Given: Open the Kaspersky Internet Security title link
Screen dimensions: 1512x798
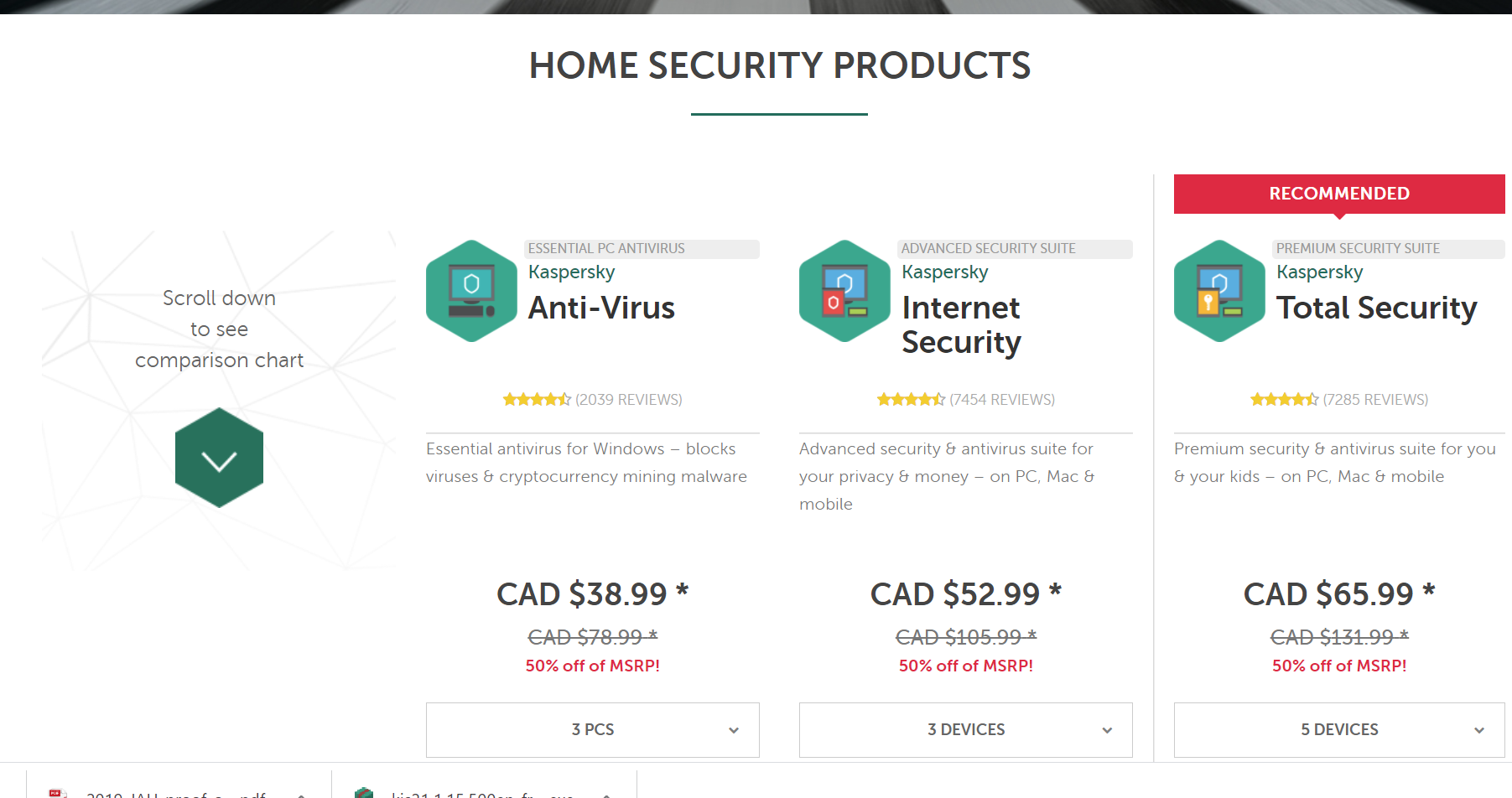Looking at the screenshot, I should 961,324.
